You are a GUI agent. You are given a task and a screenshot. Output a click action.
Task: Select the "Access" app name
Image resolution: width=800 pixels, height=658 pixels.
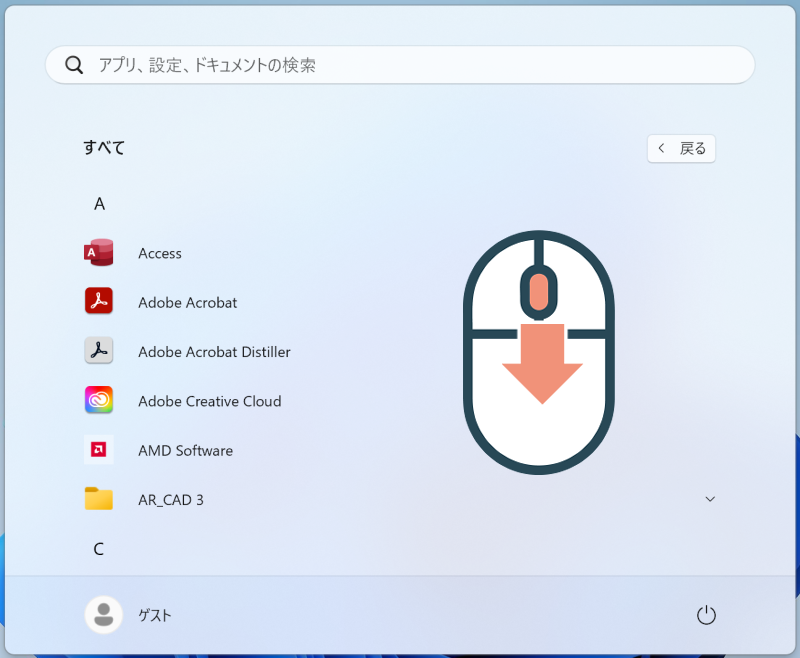point(160,254)
